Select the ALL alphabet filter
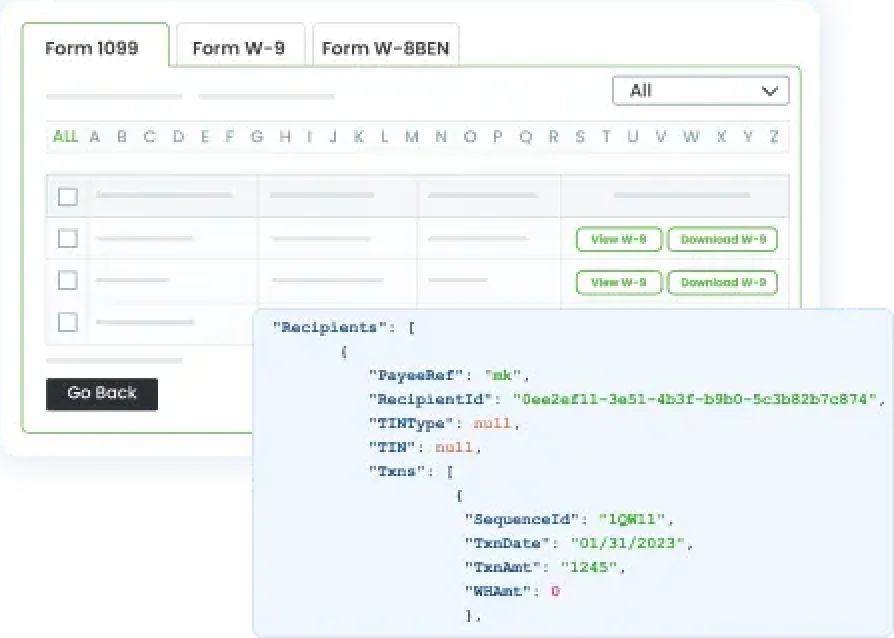894x638 pixels. tap(65, 137)
